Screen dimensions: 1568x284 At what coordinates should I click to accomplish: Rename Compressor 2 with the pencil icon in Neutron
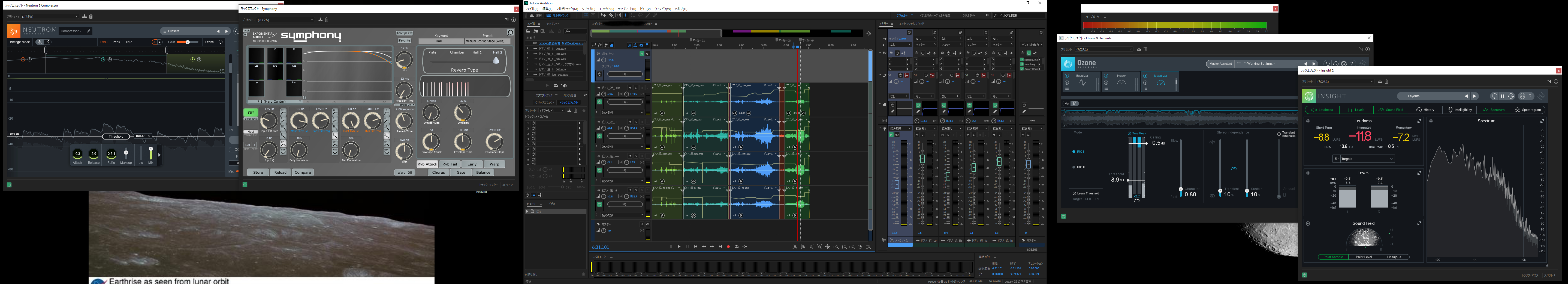[x=88, y=31]
